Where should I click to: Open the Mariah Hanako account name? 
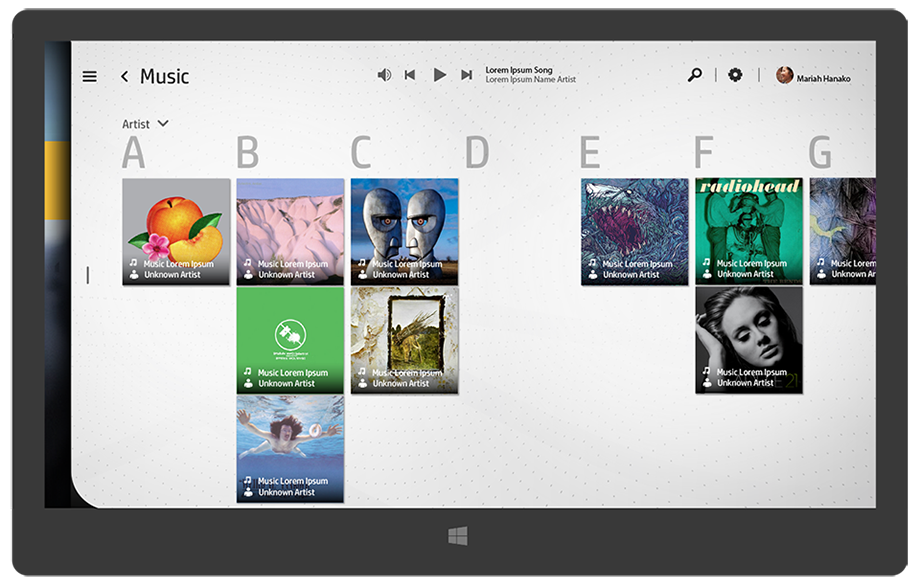(823, 78)
